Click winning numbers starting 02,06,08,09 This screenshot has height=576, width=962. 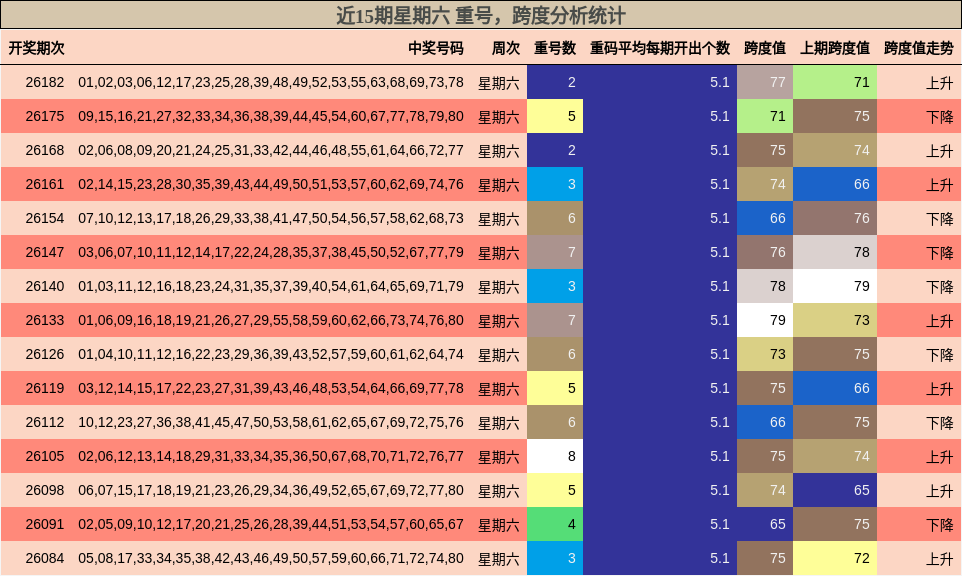click(x=271, y=150)
